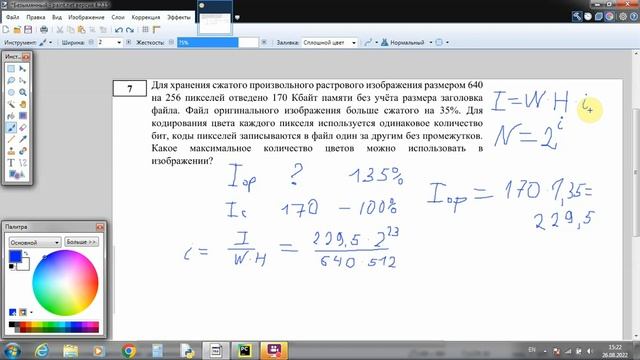Select the Pan hand tool
The image size is (640, 360).
coord(23,104)
